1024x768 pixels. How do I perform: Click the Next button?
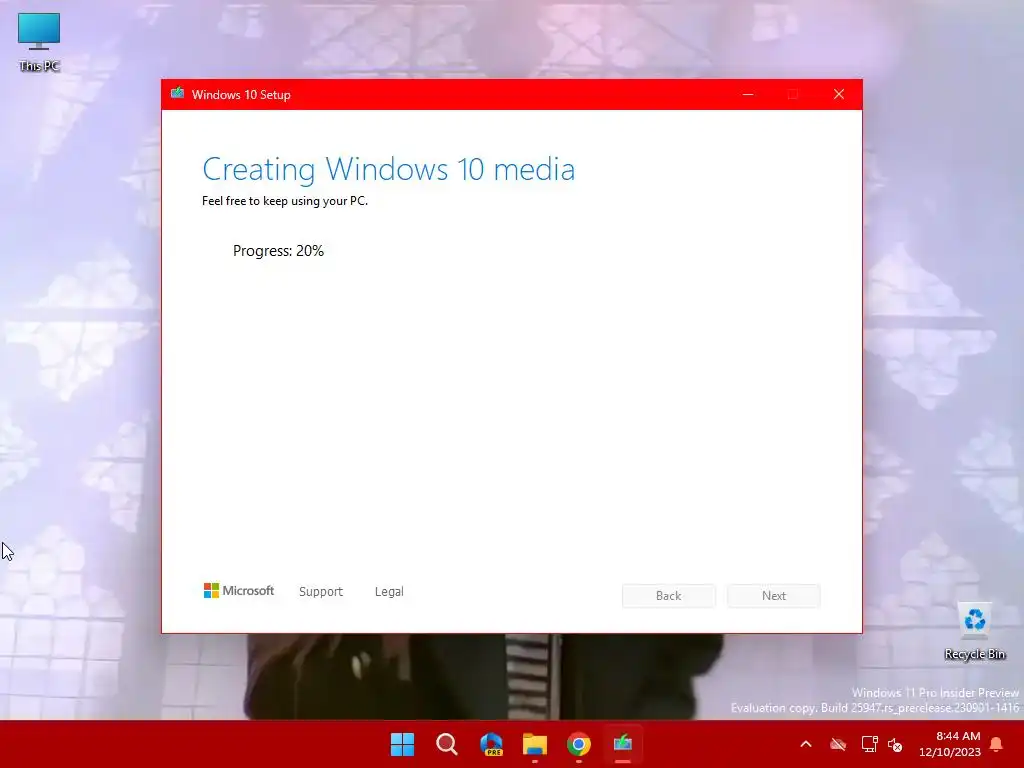[x=774, y=596]
